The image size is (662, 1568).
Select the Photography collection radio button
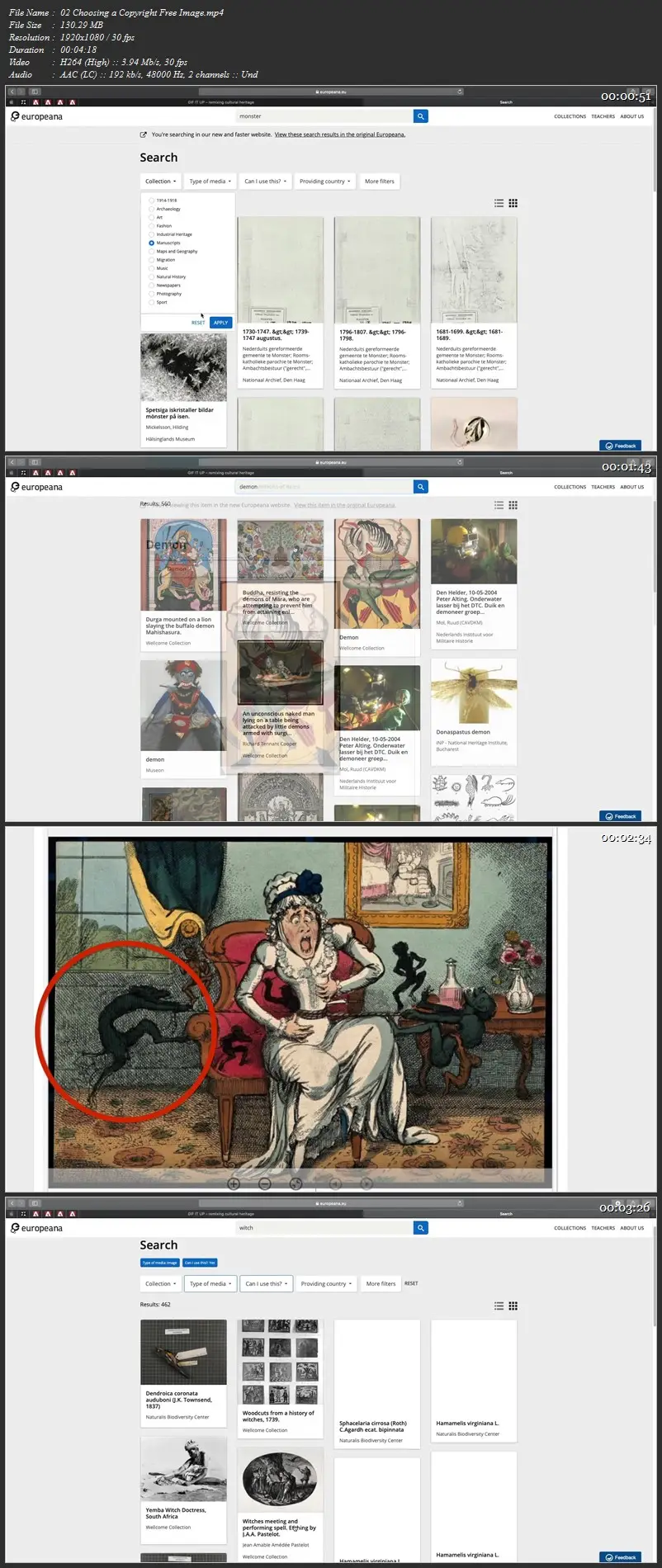click(151, 294)
